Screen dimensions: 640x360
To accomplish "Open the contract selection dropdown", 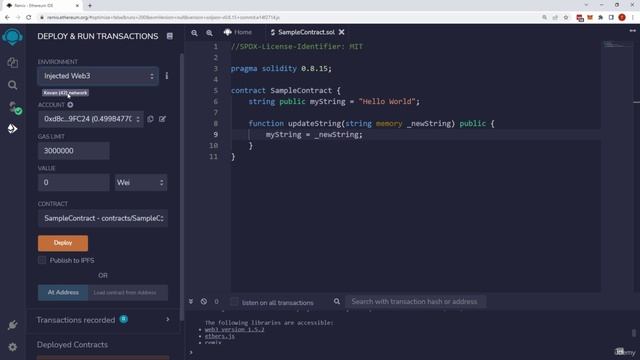I will (x=103, y=218).
